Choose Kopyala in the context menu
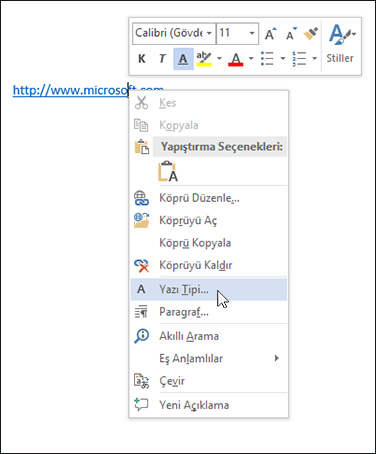 pyautogui.click(x=209, y=125)
